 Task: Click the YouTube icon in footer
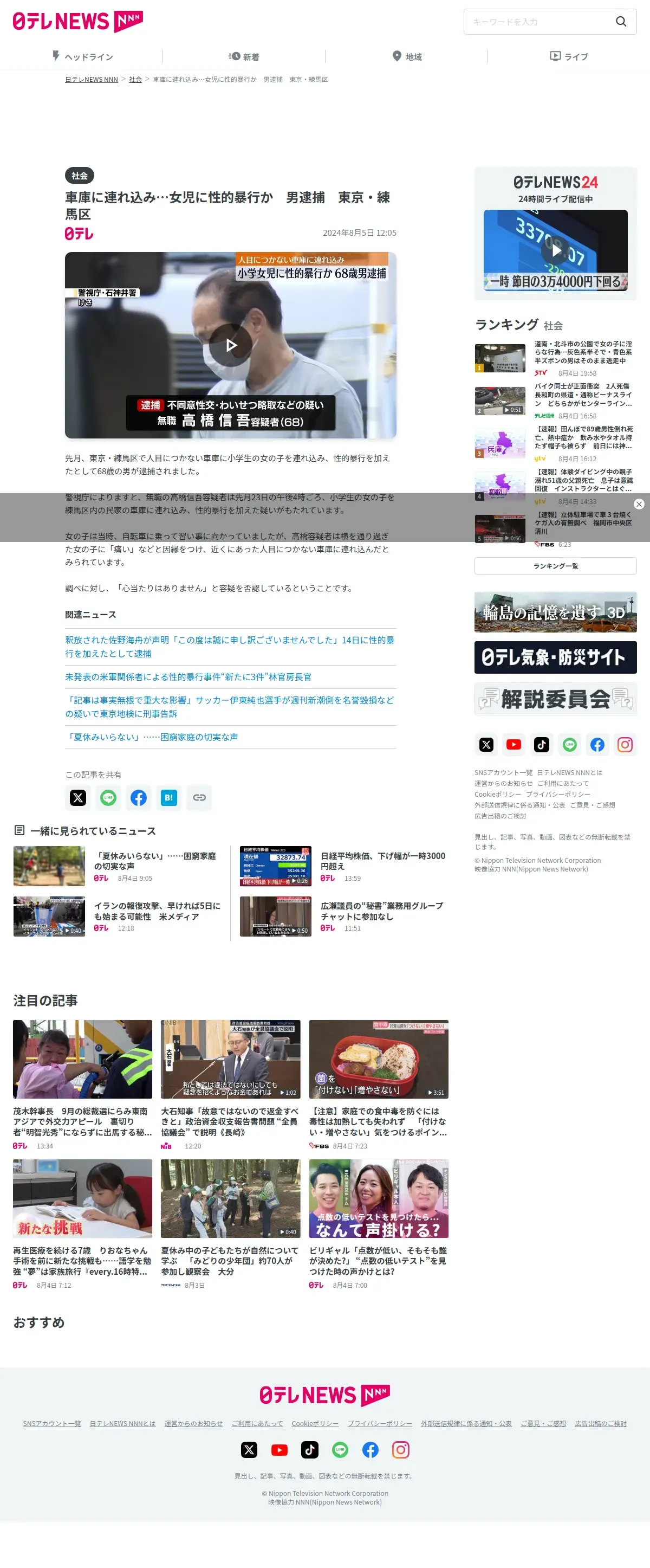tap(279, 1450)
